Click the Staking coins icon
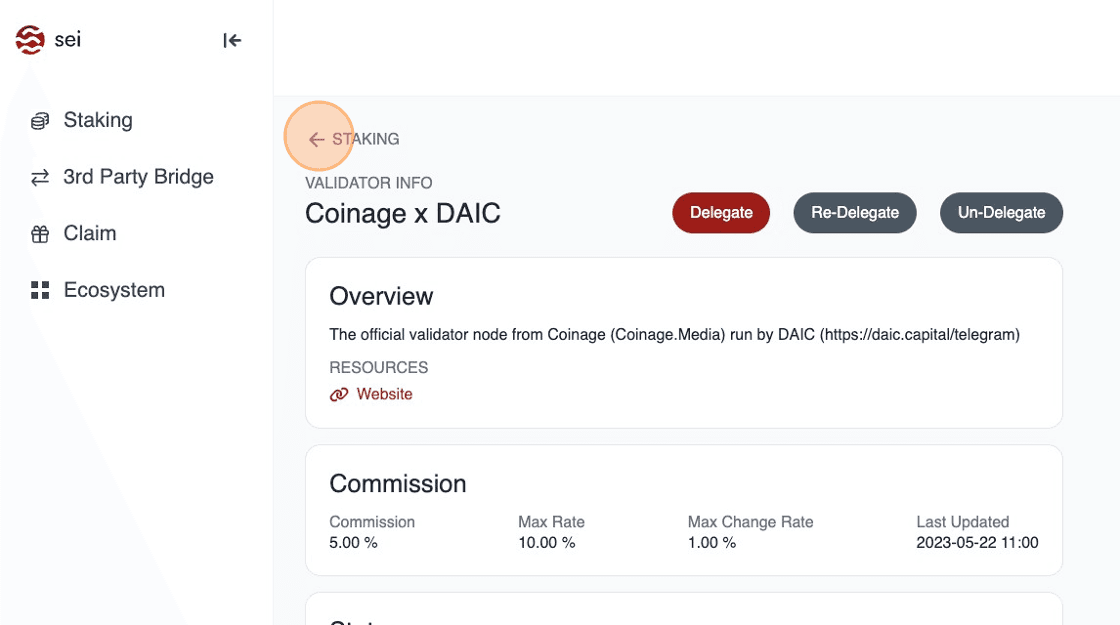Viewport: 1120px width, 625px height. pos(40,121)
